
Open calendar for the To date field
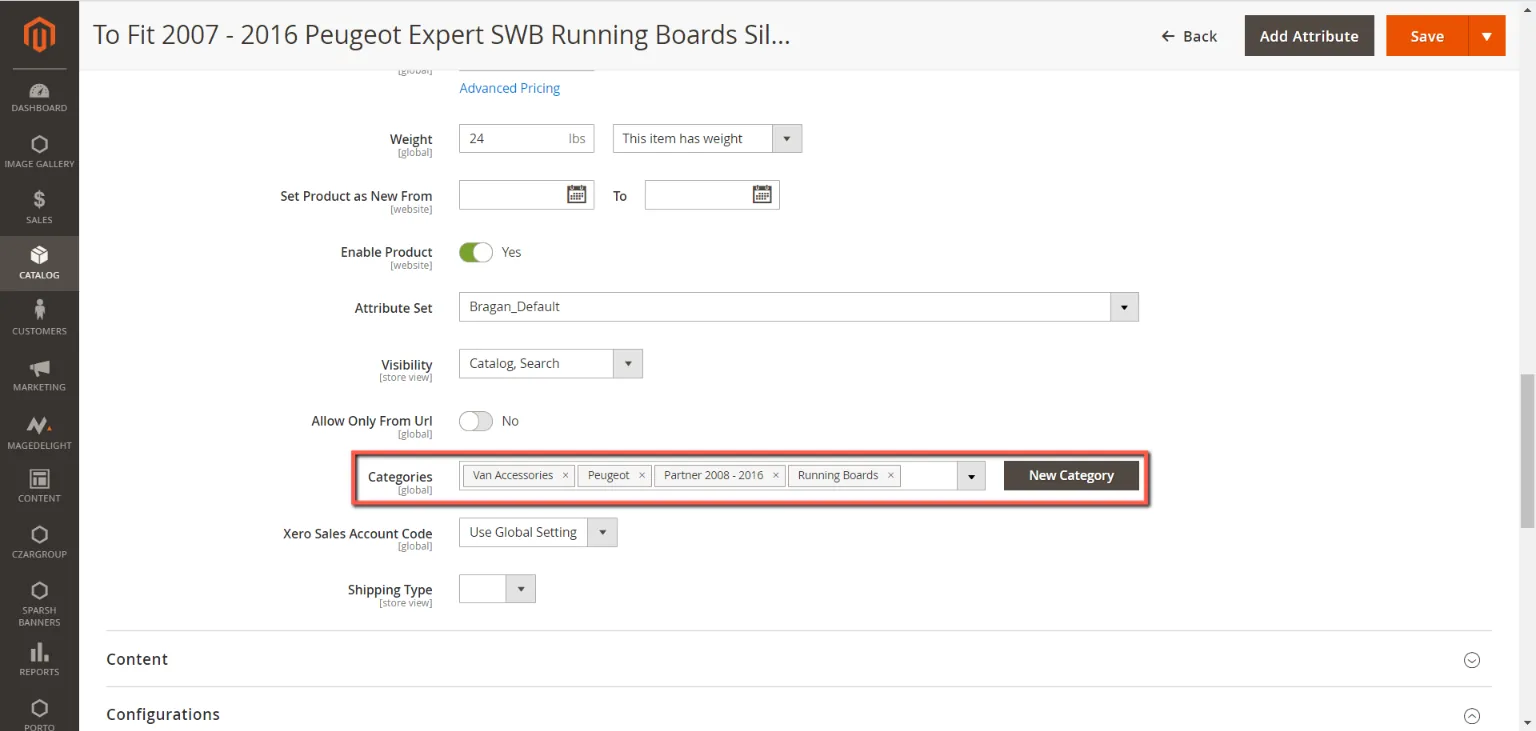pos(762,195)
